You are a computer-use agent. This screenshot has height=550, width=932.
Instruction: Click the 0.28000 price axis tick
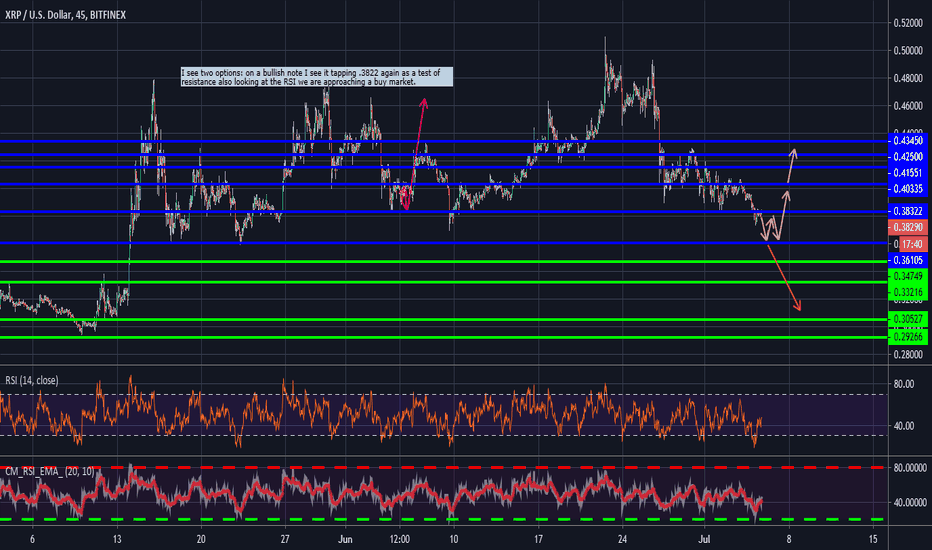tap(908, 354)
